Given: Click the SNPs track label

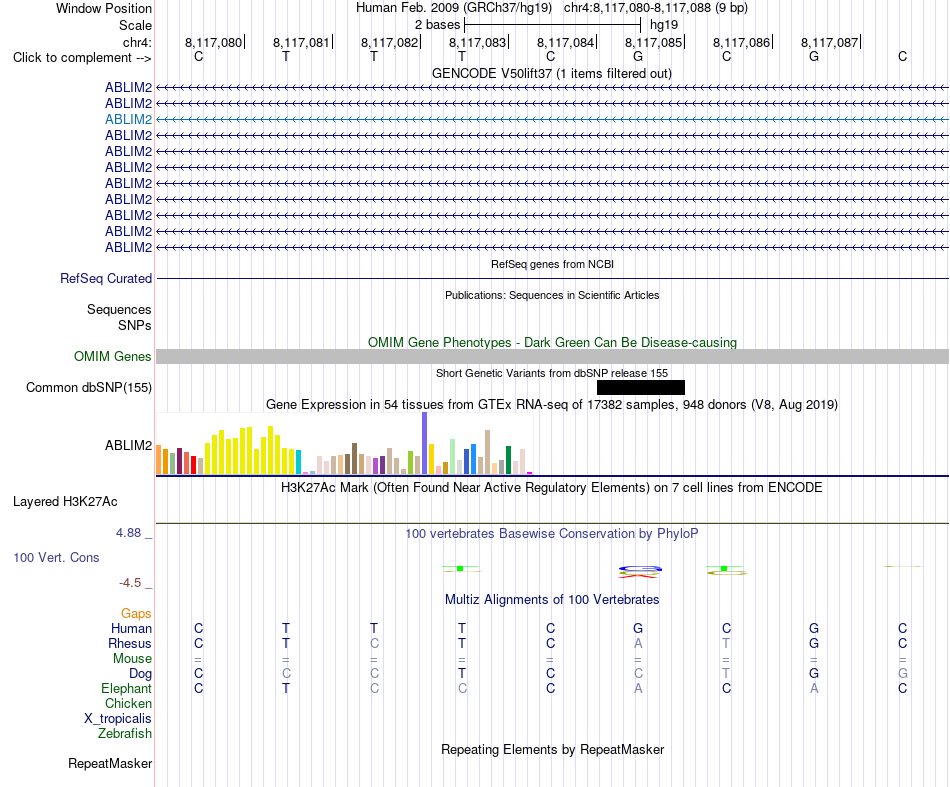Looking at the screenshot, I should (x=135, y=325).
